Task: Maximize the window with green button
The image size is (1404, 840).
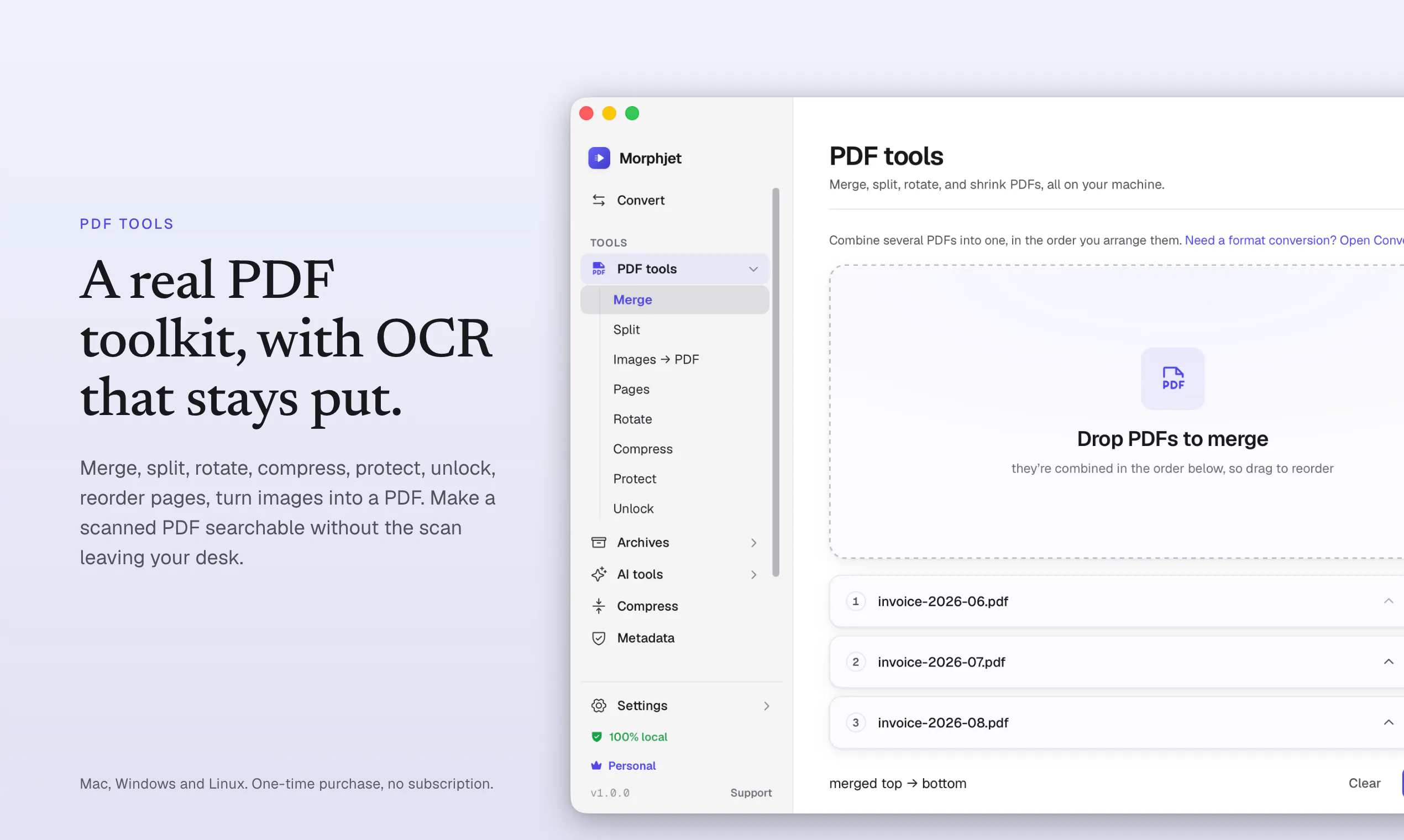Action: tap(632, 113)
